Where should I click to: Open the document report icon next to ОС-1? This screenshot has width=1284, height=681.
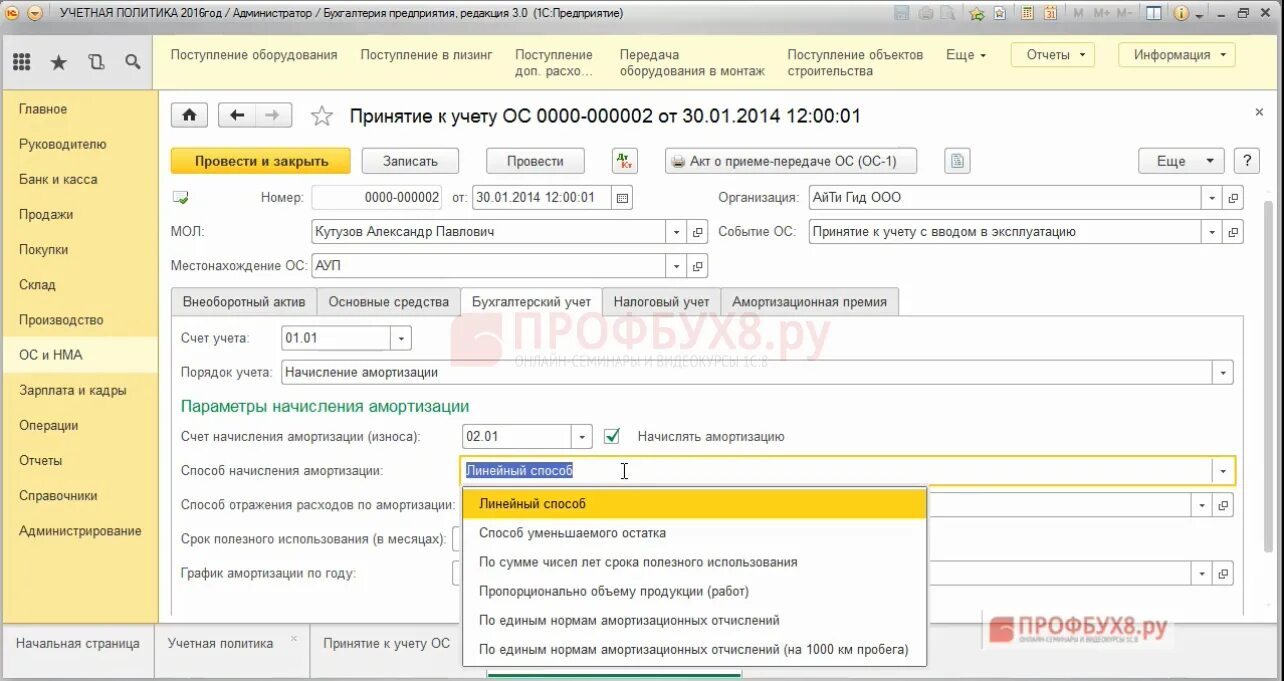[957, 161]
